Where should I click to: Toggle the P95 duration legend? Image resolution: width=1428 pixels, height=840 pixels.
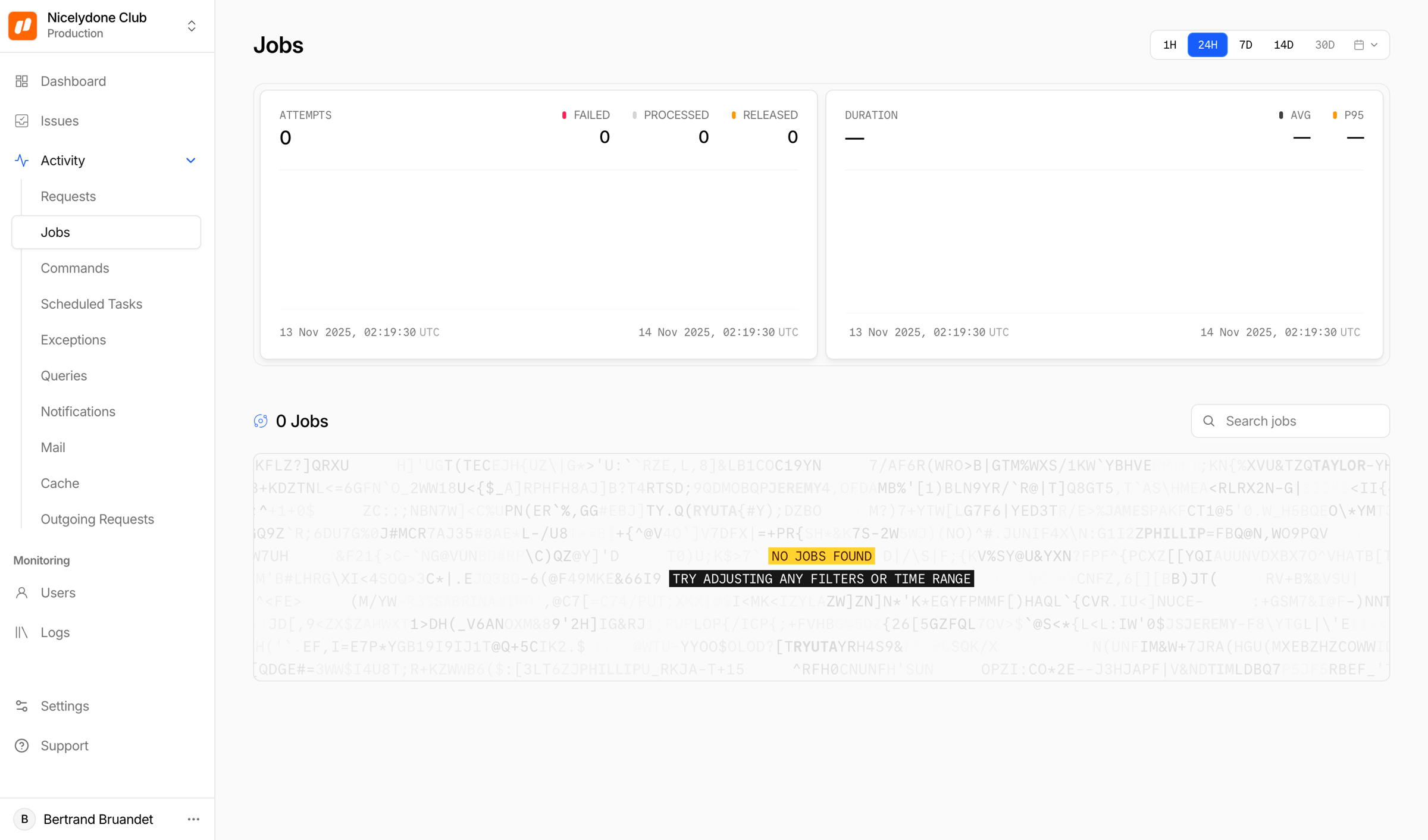[x=1348, y=115]
